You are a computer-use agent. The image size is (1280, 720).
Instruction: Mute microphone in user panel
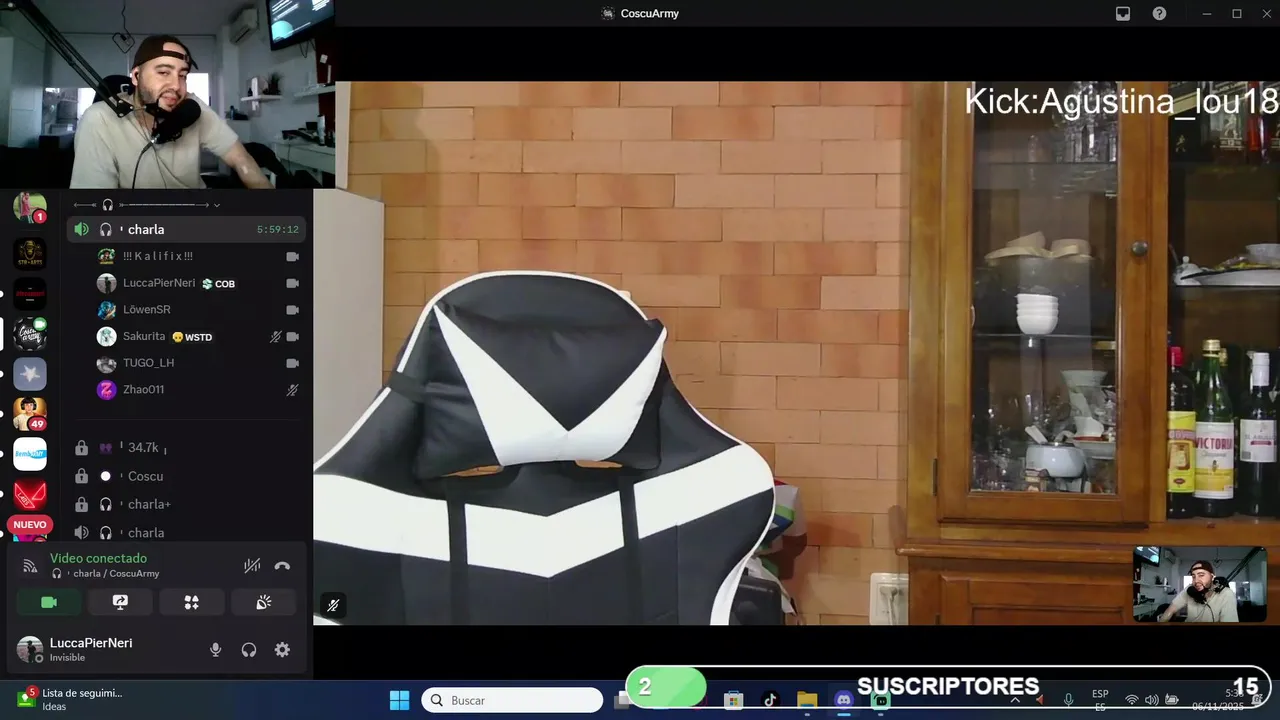(215, 650)
